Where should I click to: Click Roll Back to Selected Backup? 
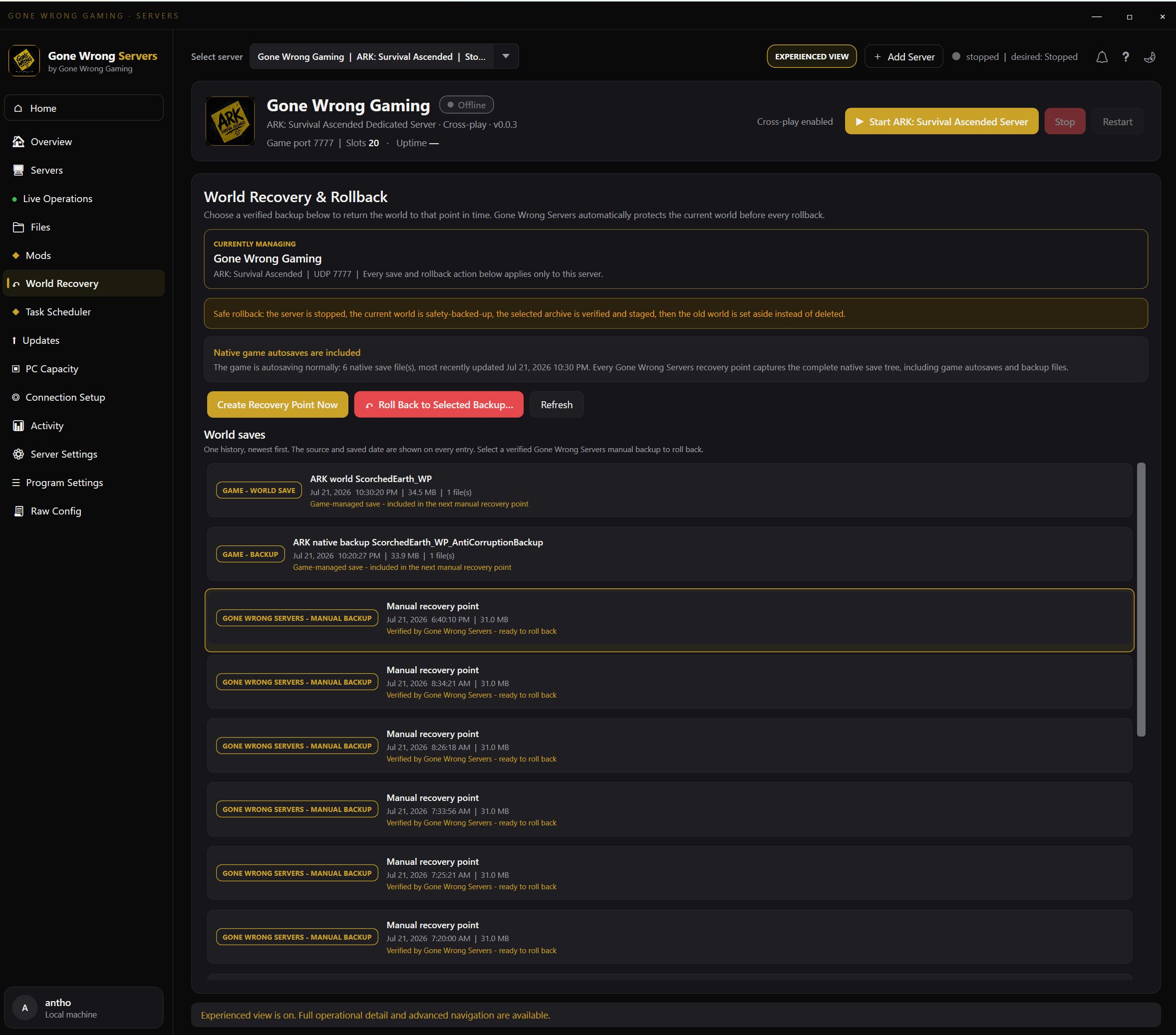coord(438,404)
